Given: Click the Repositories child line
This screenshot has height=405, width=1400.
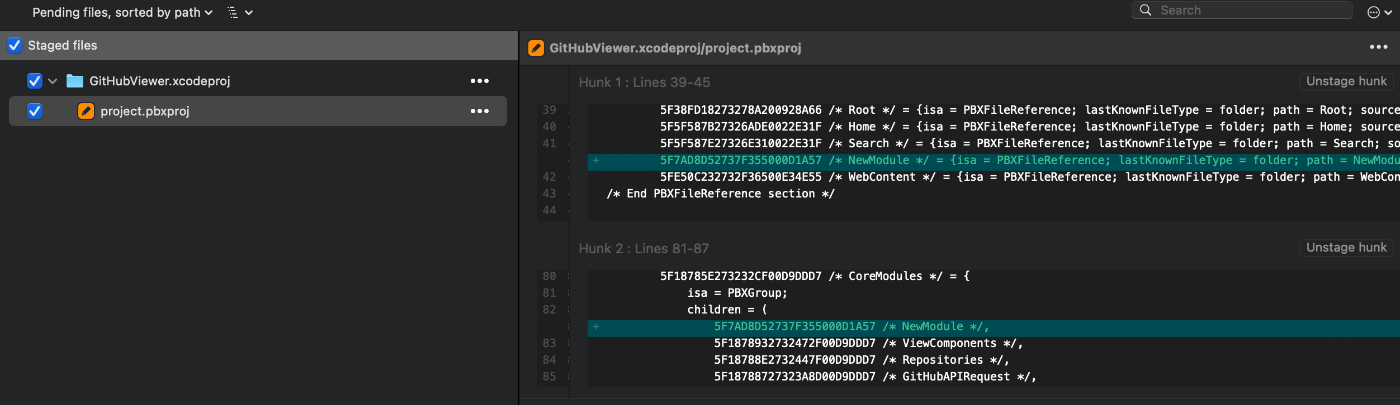Looking at the screenshot, I should [x=861, y=360].
